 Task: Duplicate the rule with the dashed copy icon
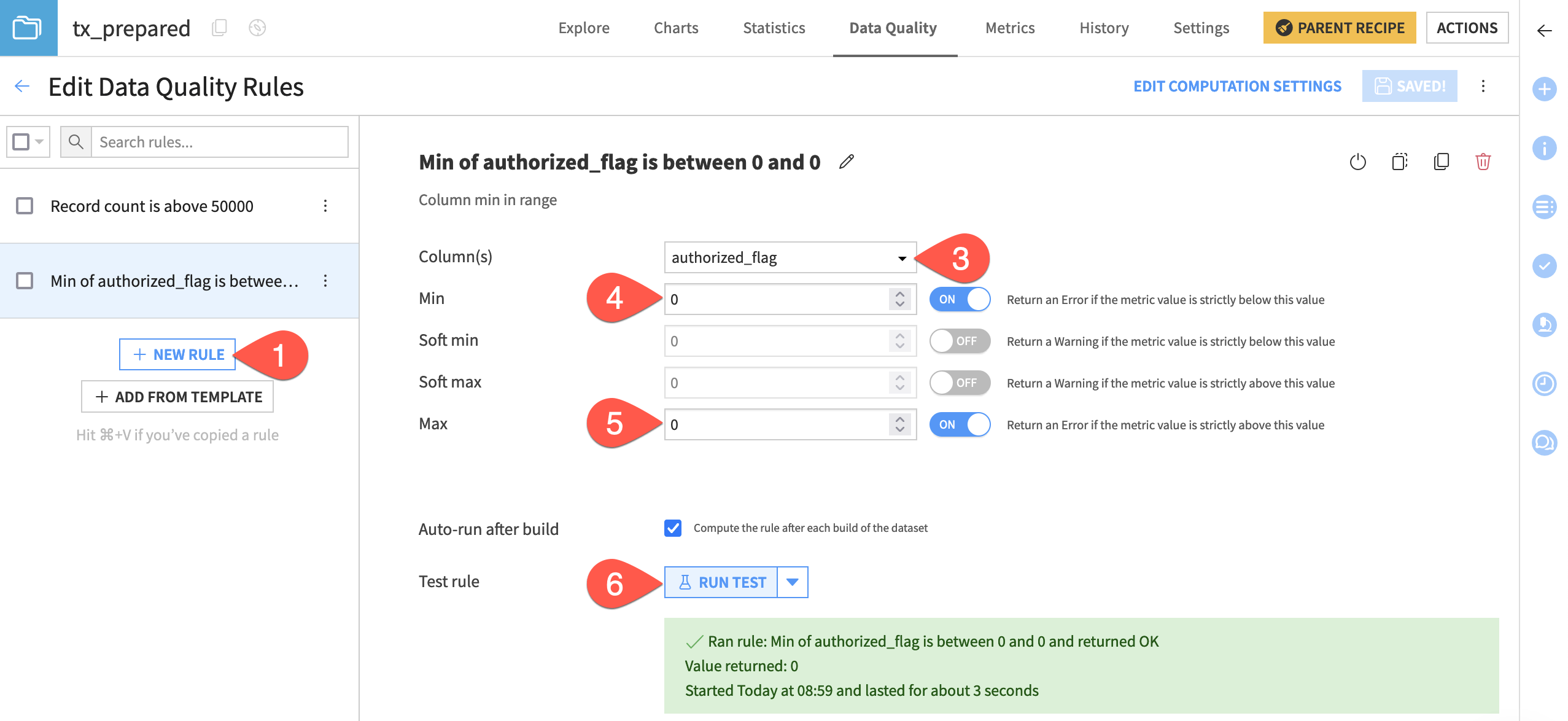(1399, 162)
